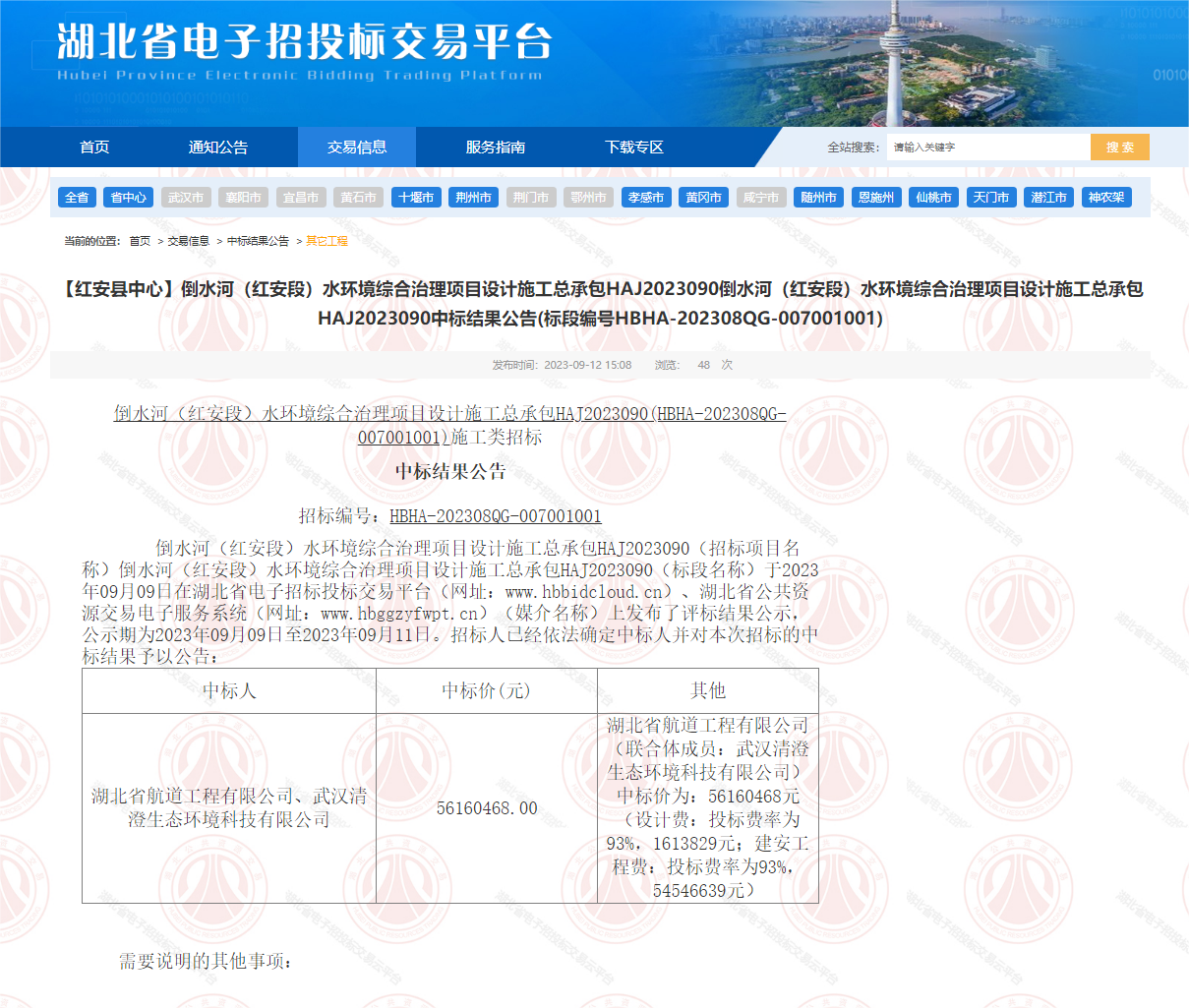The height and width of the screenshot is (1008, 1189).
Task: Select the 十堰市 region filter
Action: pyautogui.click(x=416, y=198)
